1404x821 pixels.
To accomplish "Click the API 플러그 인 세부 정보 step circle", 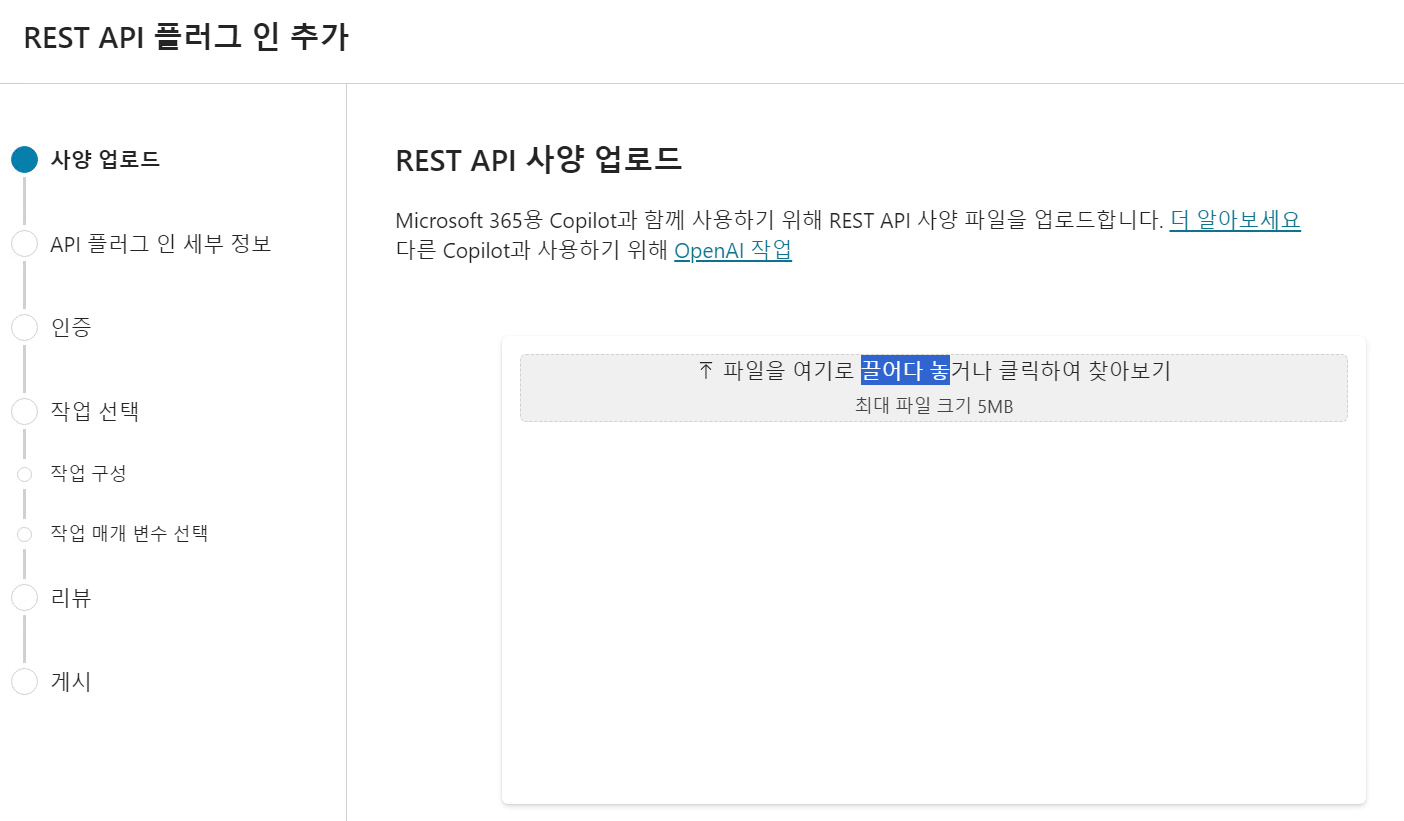I will pos(24,244).
